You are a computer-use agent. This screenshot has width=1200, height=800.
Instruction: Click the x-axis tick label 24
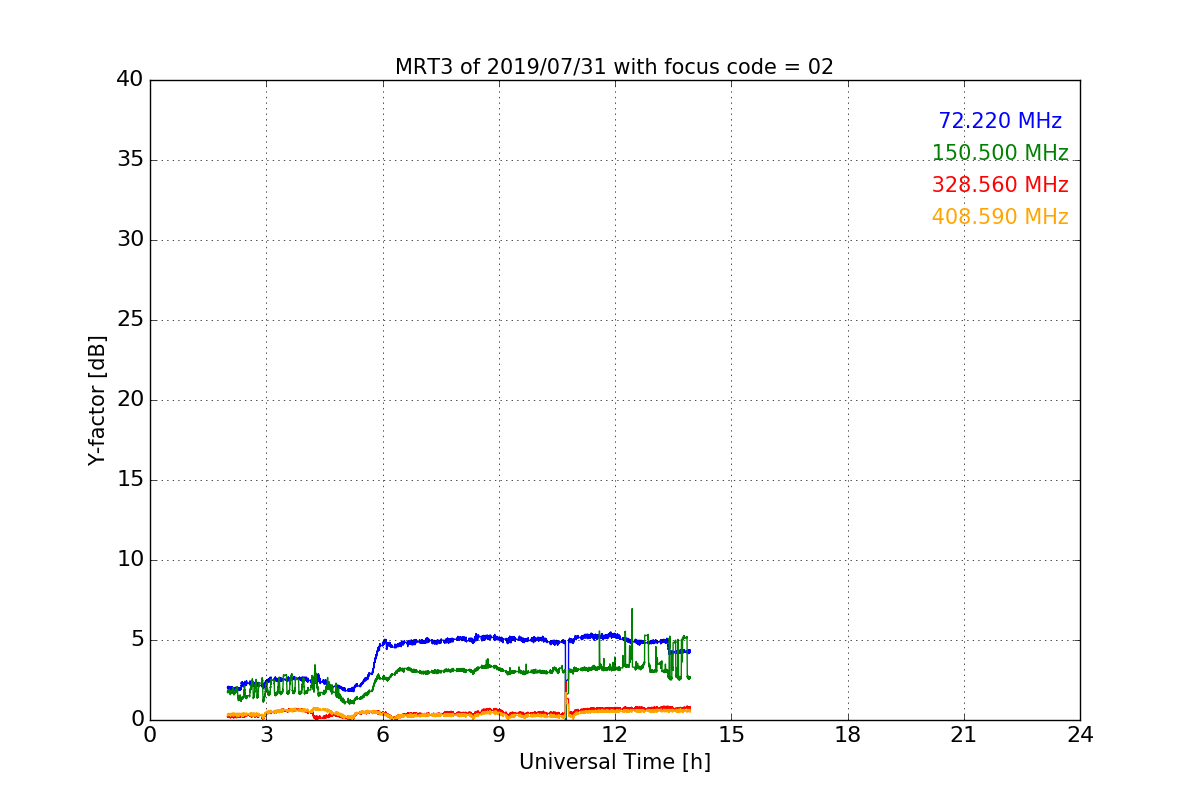click(1080, 735)
